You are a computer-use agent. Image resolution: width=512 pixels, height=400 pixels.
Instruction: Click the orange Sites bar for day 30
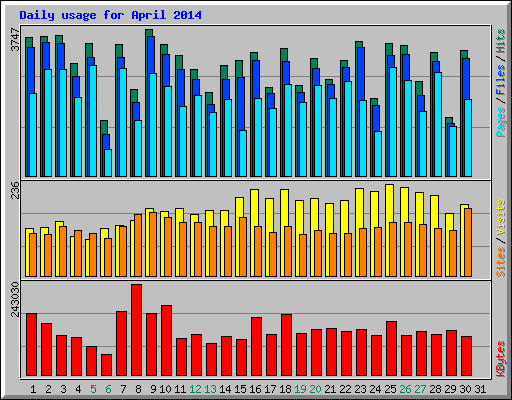click(x=468, y=242)
